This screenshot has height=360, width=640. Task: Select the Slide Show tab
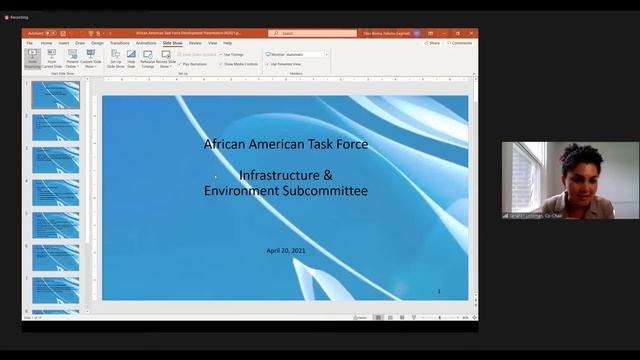point(173,43)
